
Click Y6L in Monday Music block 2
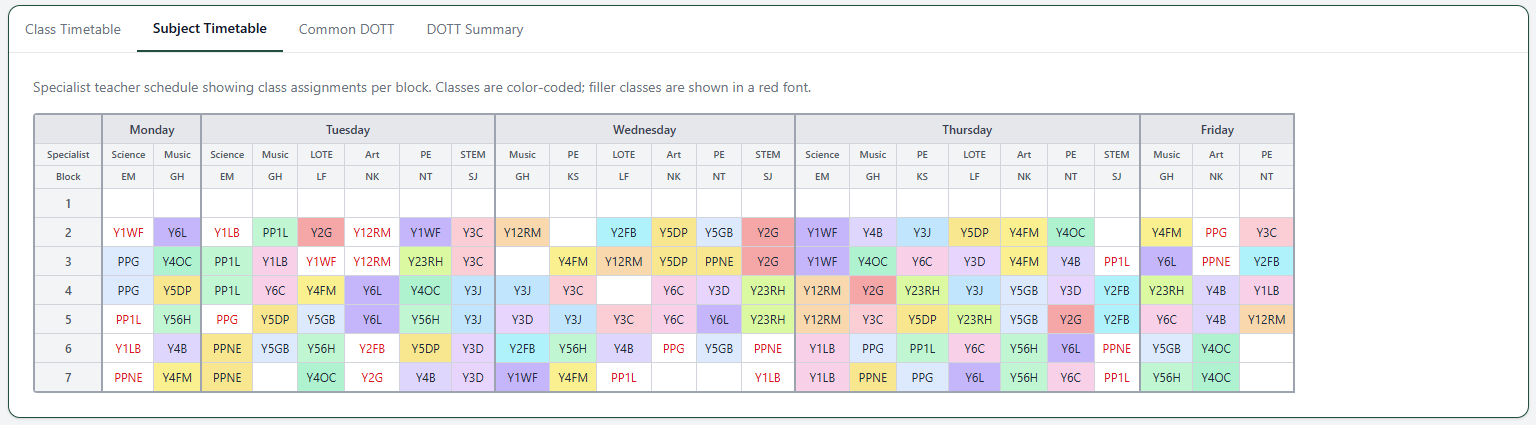(177, 233)
